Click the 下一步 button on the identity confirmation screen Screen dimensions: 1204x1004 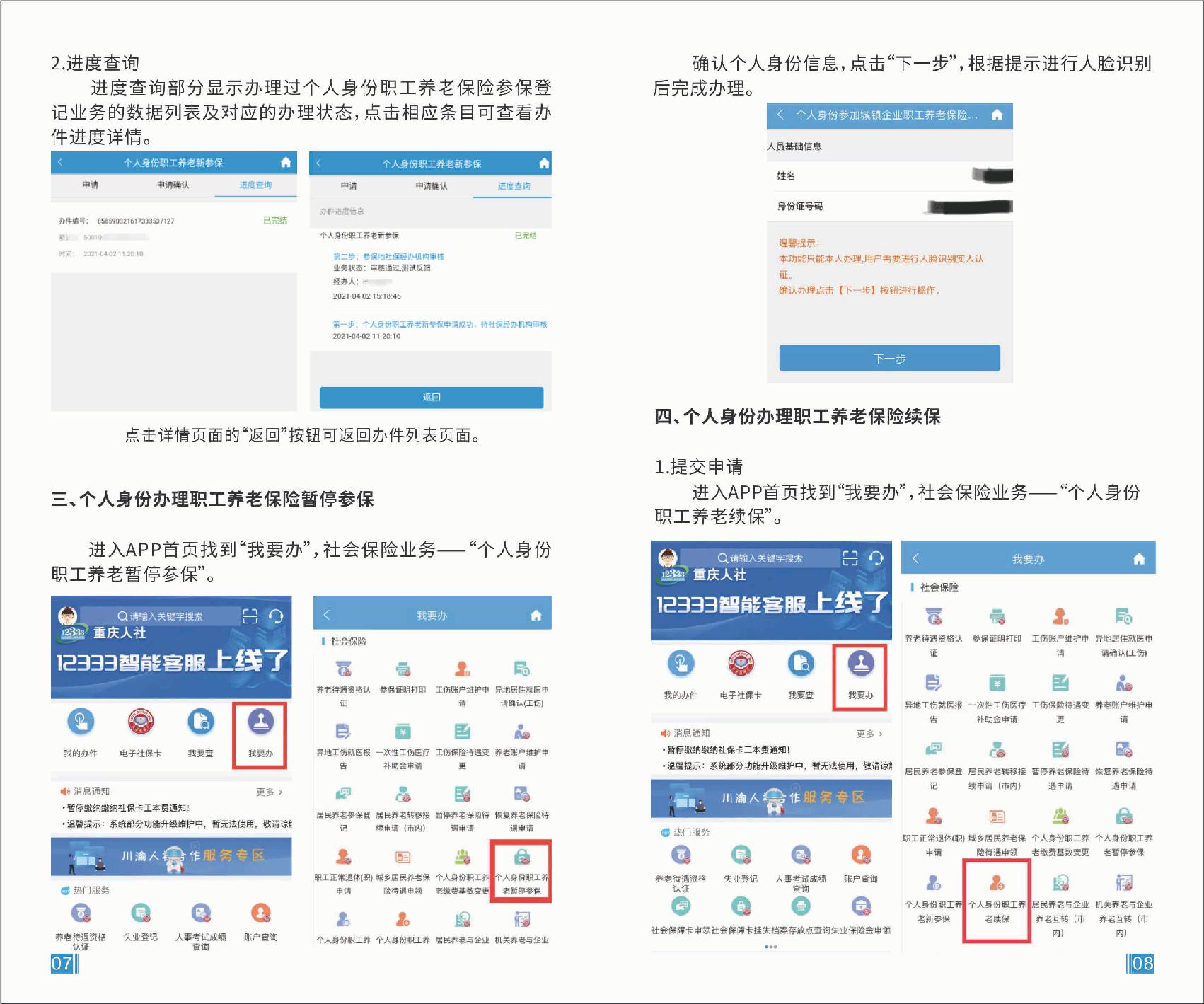pyautogui.click(x=889, y=358)
